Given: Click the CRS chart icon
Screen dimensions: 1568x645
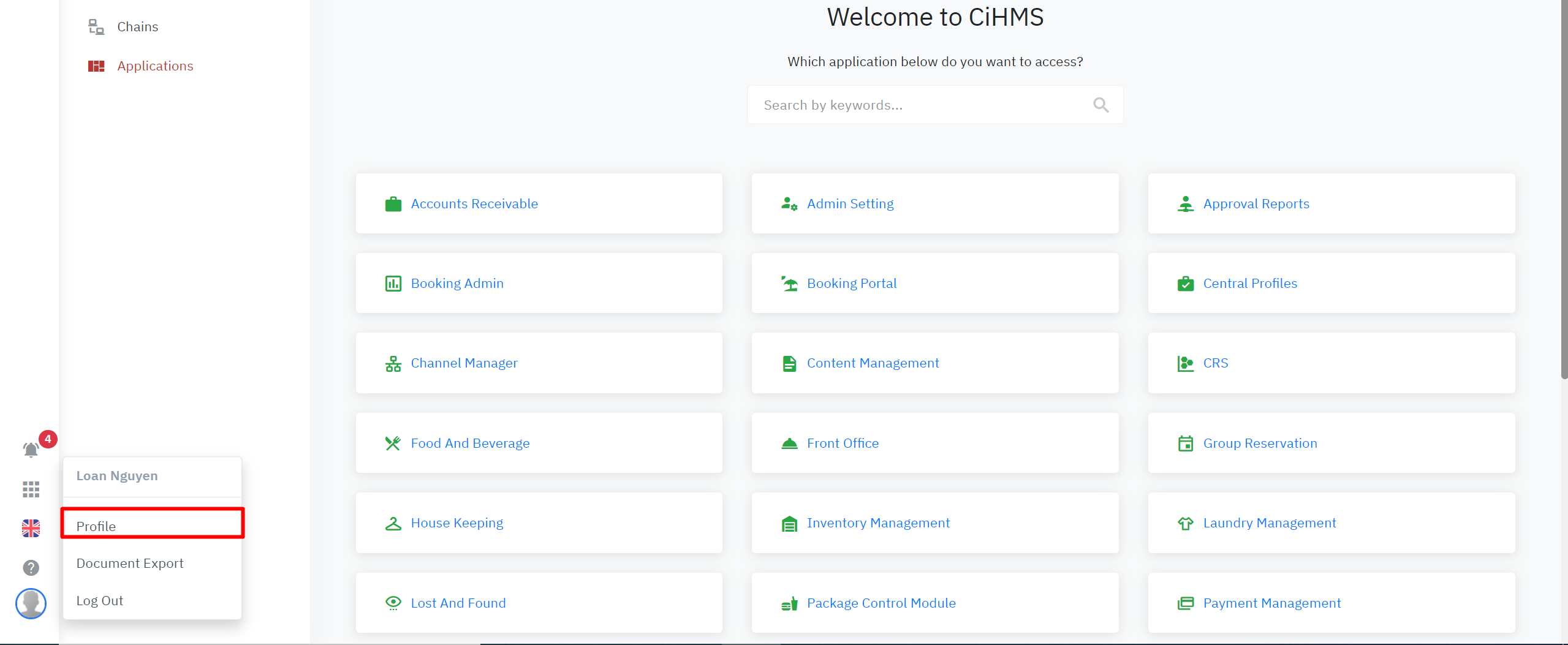Looking at the screenshot, I should (1186, 363).
